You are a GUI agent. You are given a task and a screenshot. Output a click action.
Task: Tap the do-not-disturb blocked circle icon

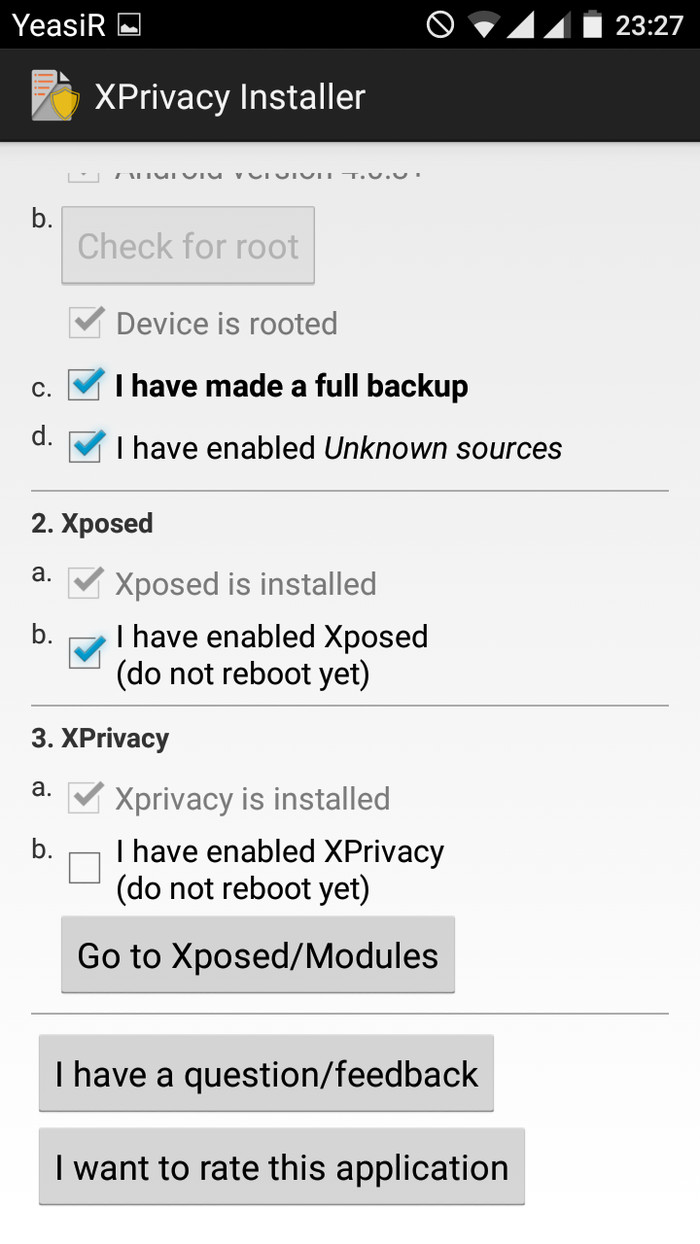tap(440, 25)
